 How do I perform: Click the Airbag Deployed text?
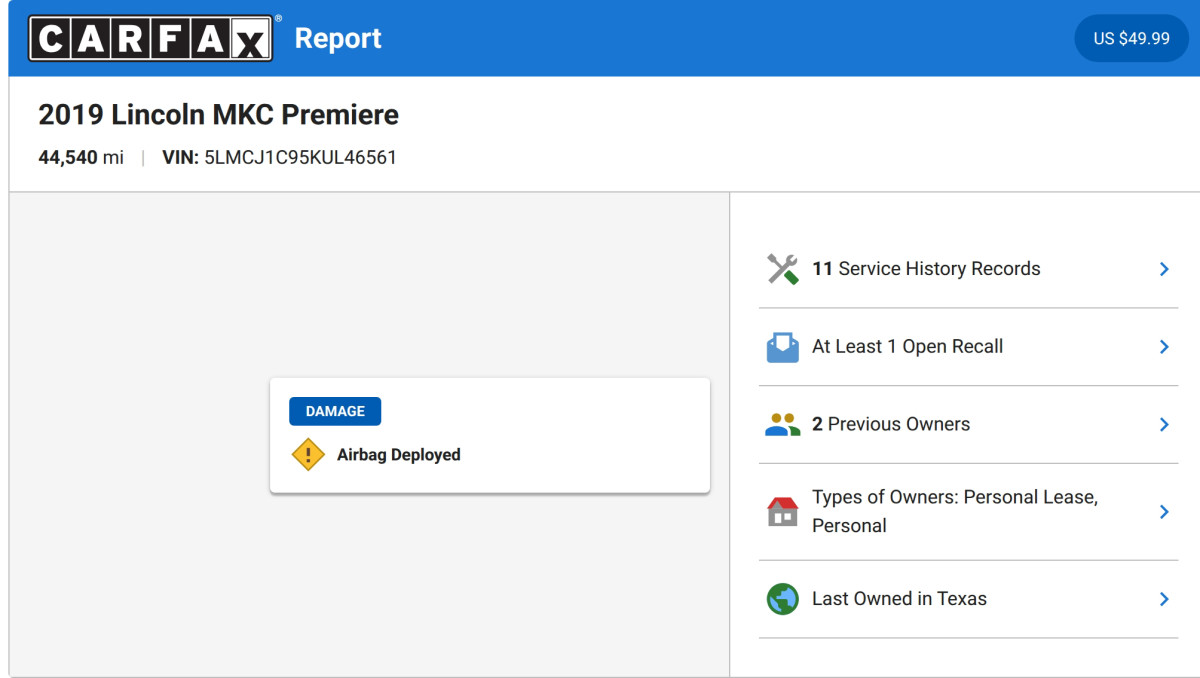(x=399, y=455)
